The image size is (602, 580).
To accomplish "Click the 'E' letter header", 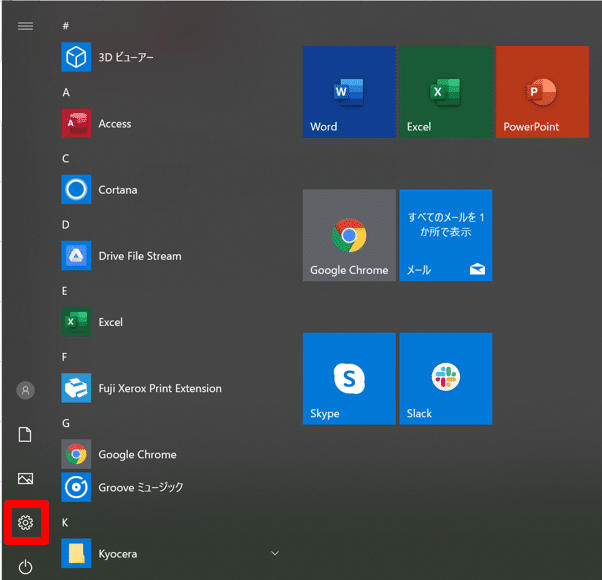I will pos(64,291).
